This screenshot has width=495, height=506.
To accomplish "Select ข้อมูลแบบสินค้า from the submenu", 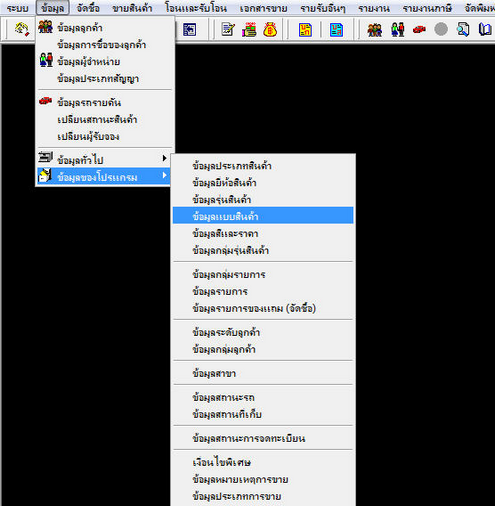I will click(x=263, y=216).
